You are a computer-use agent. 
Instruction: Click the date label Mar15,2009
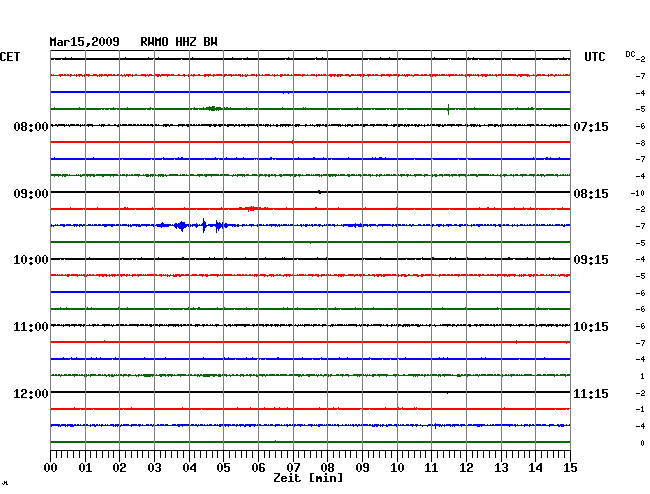[x=85, y=42]
